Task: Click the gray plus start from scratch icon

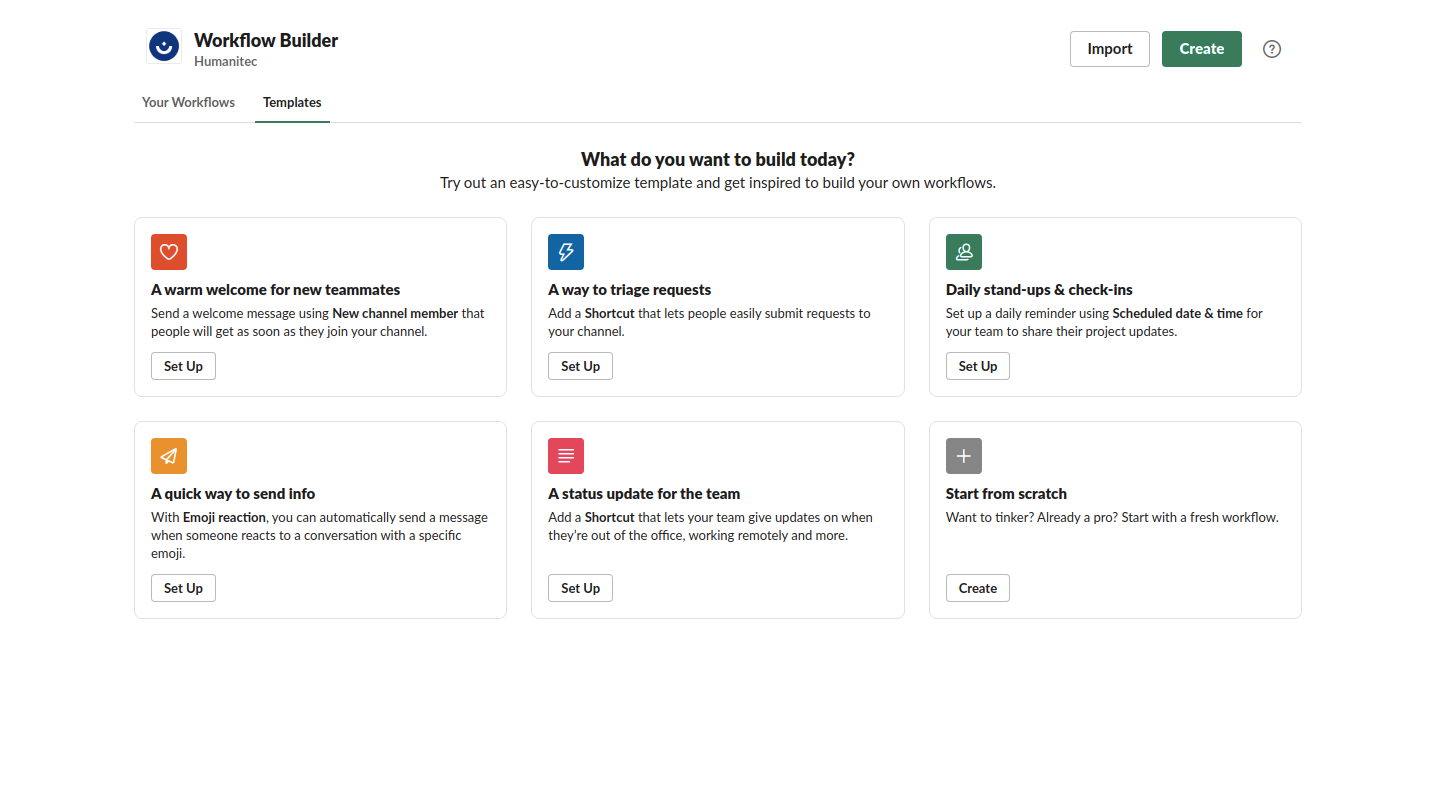Action: [964, 456]
